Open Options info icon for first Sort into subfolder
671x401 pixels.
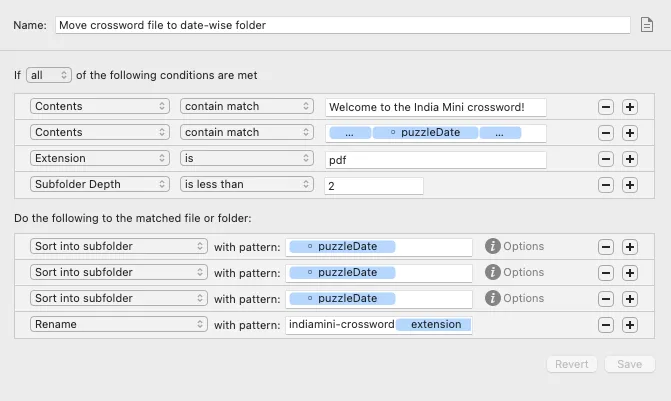point(493,246)
